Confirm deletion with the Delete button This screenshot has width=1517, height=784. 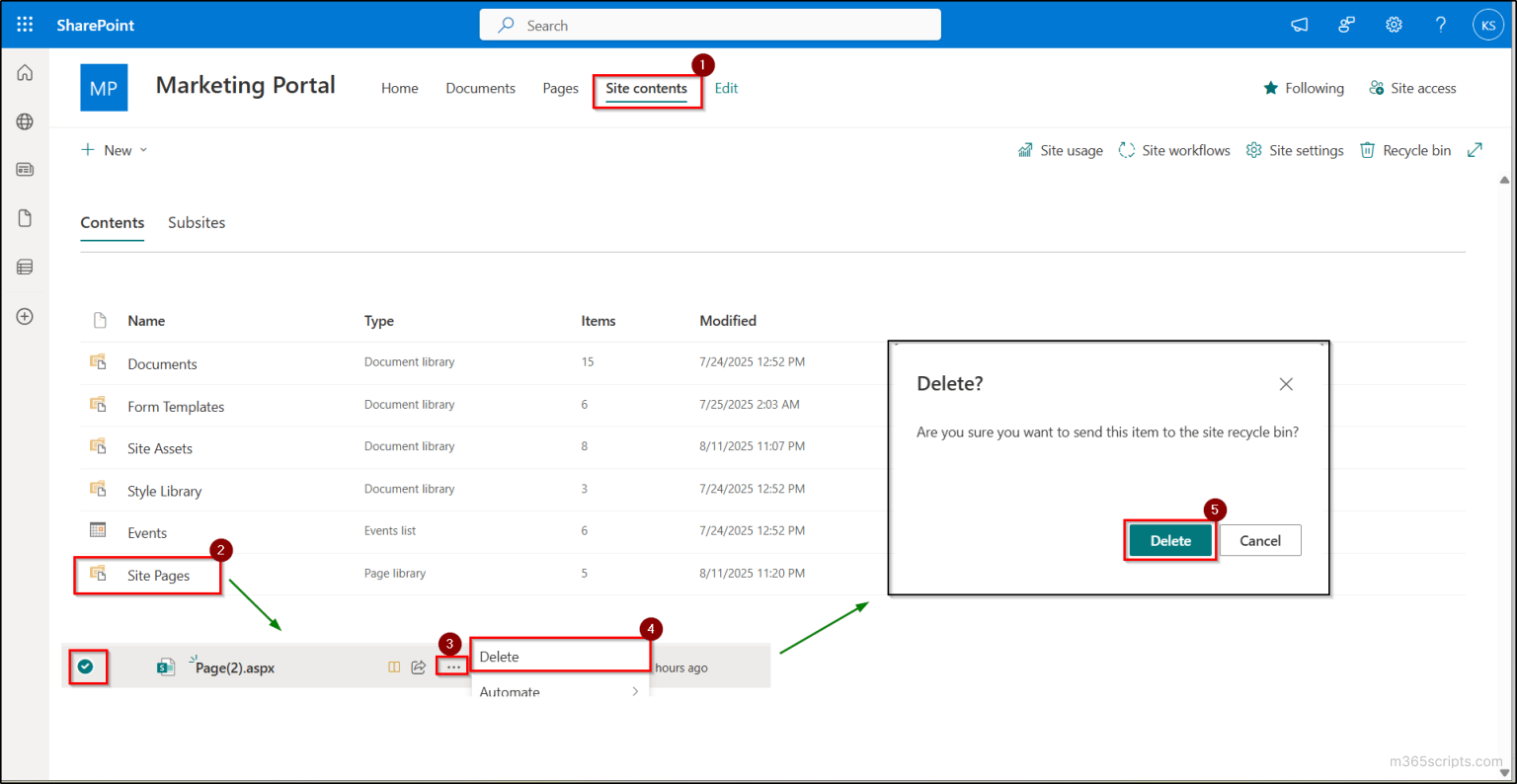[x=1169, y=540]
